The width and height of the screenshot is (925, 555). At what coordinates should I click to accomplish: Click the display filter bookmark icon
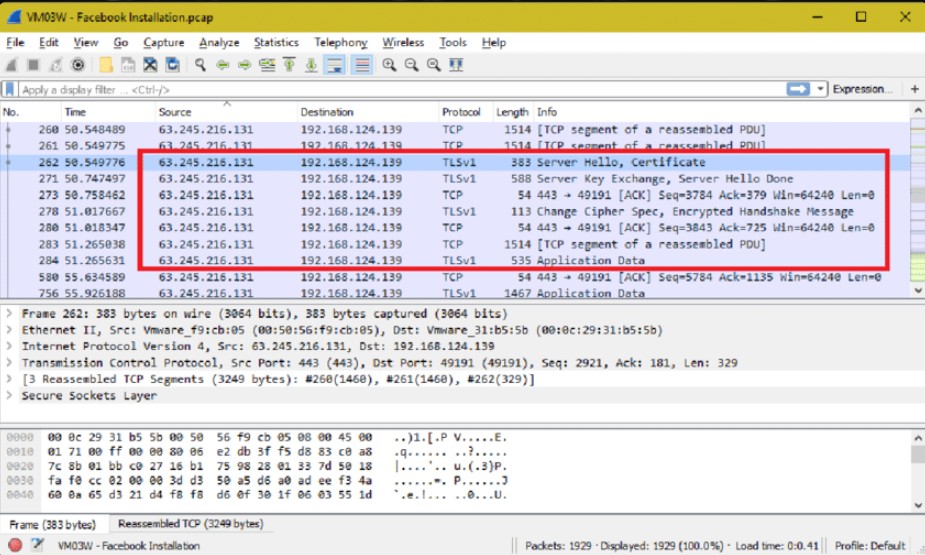pyautogui.click(x=10, y=89)
